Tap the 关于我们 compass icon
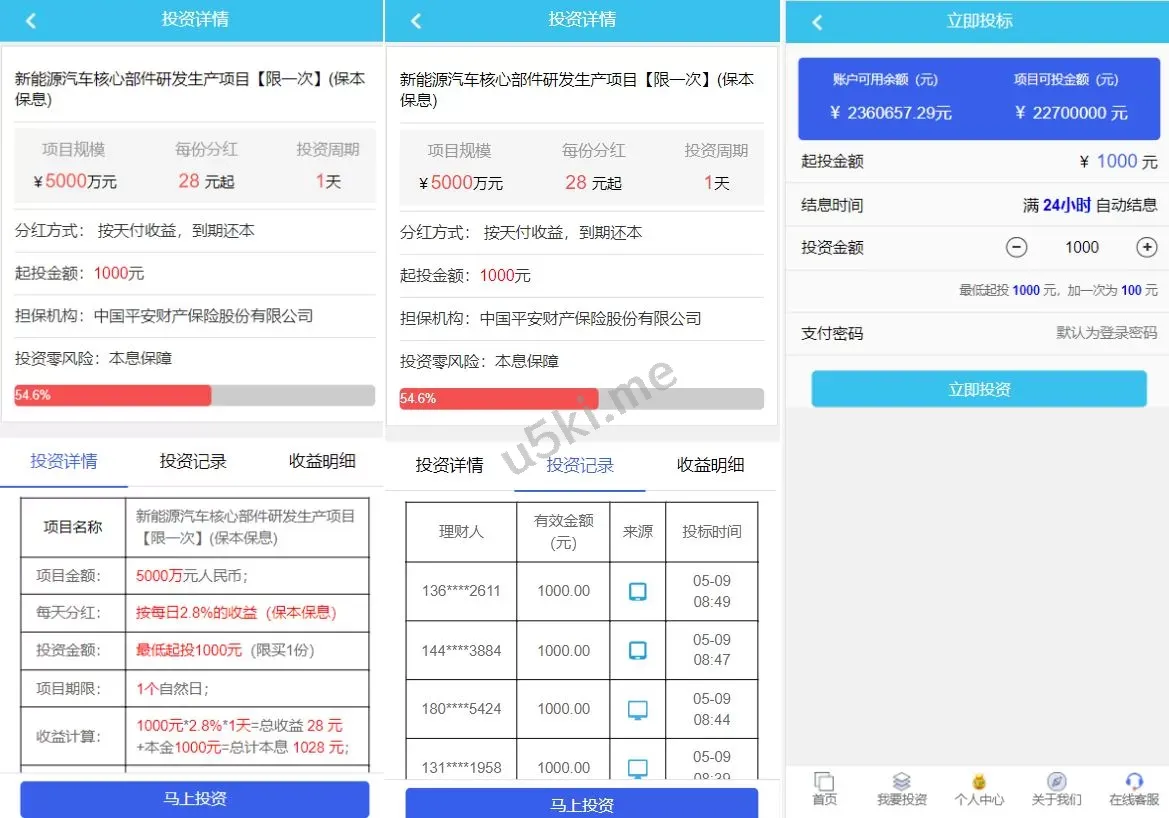Screen dimensions: 1169x818 coord(1056,782)
